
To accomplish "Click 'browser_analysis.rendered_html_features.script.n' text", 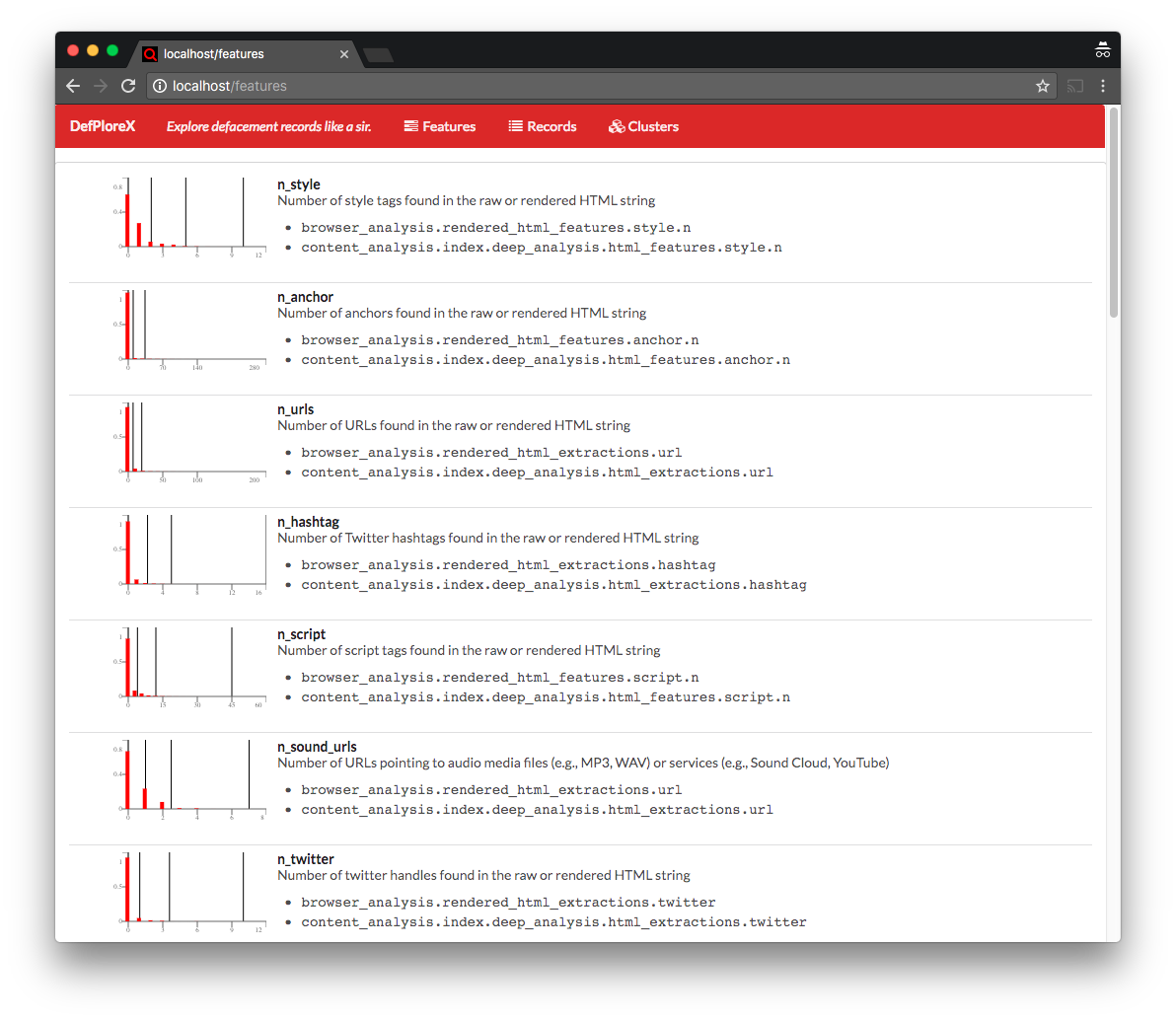I will (x=500, y=678).
